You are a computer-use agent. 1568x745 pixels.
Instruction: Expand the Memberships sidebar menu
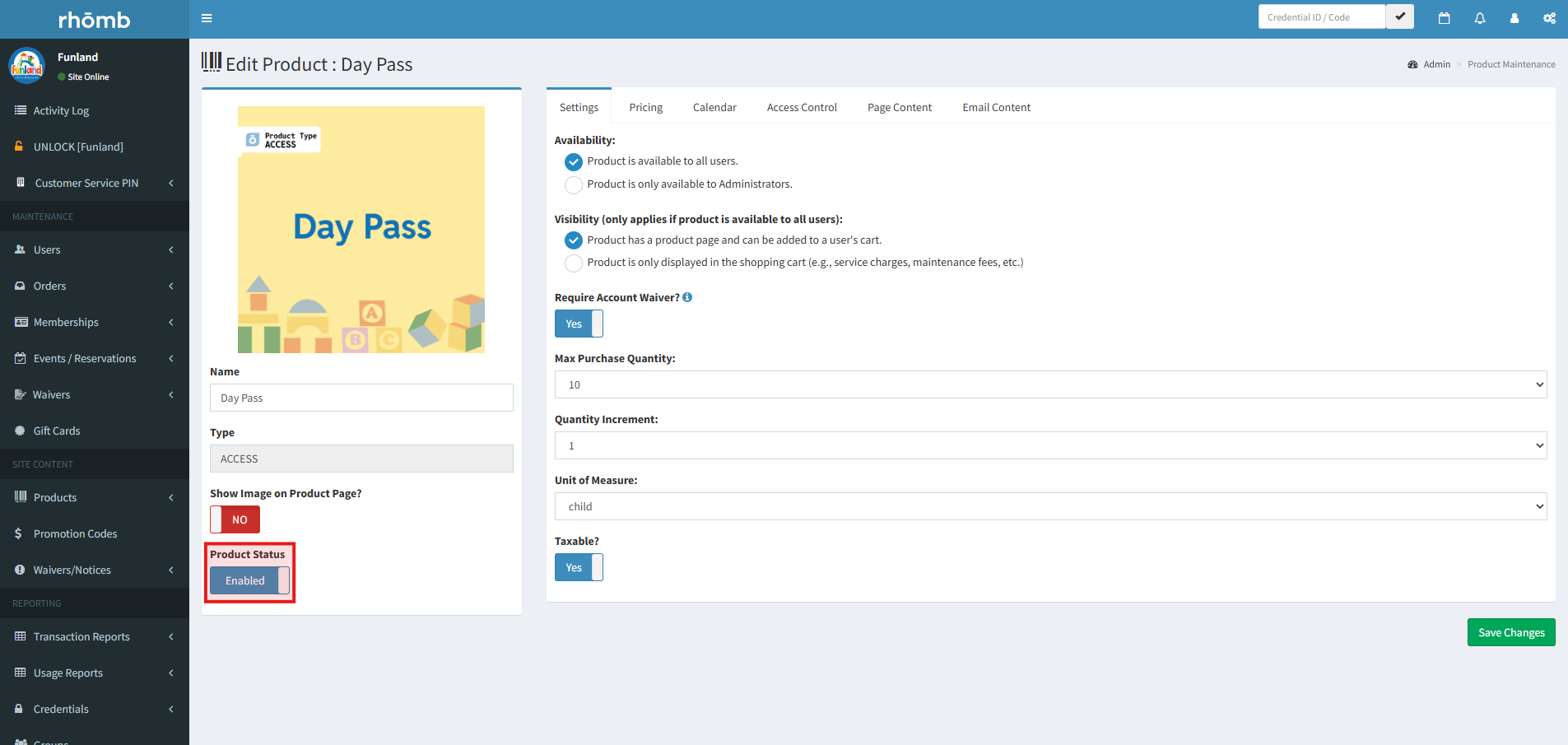point(95,322)
